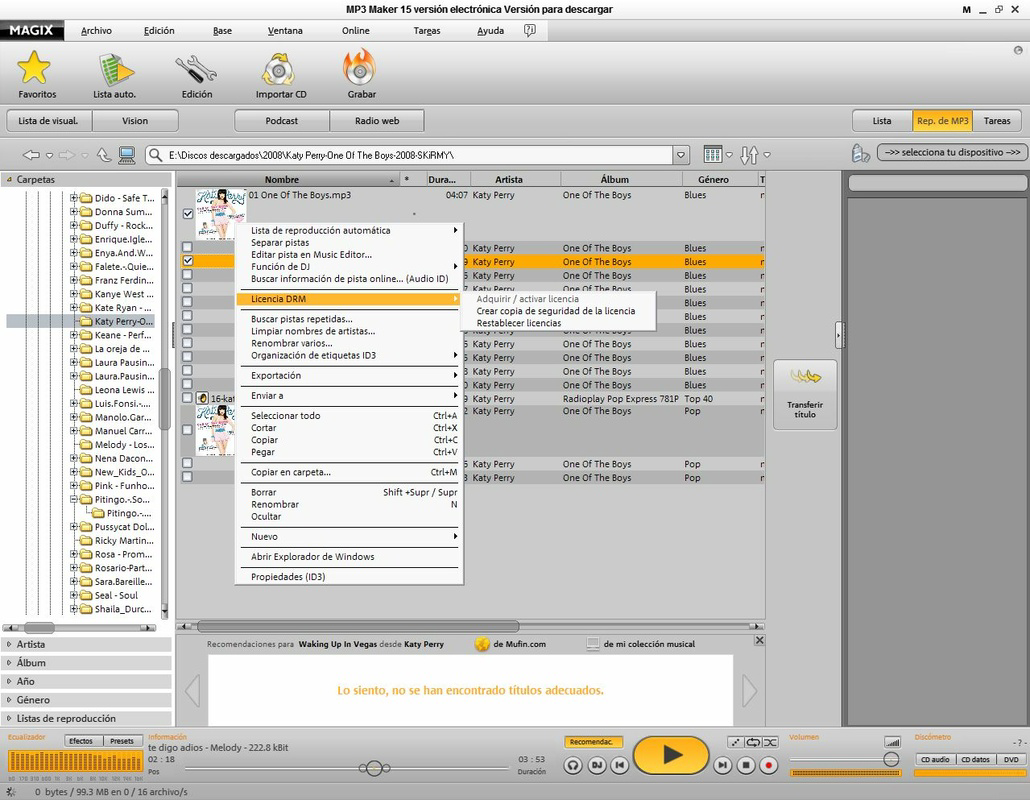
Task: Click the next track button
Action: click(x=722, y=765)
